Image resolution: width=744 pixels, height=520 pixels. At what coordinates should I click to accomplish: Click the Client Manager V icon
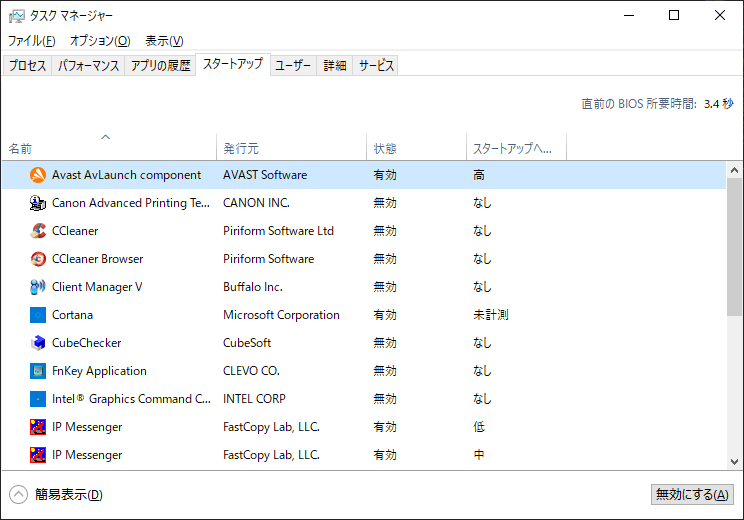point(38,287)
